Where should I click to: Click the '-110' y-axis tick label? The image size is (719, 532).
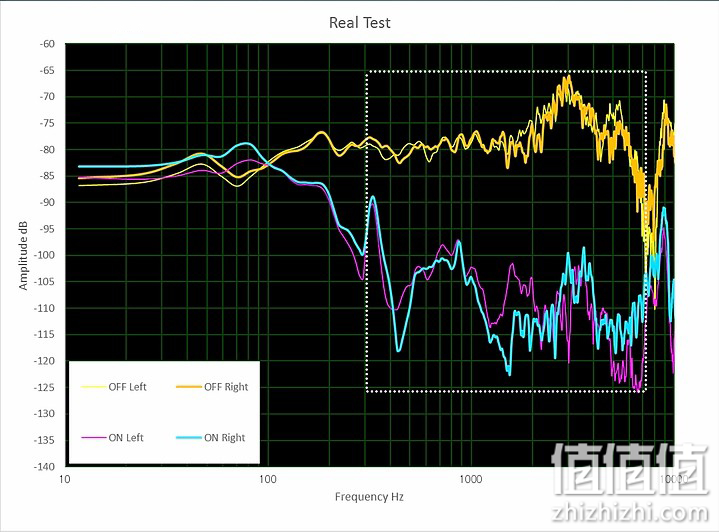point(45,308)
